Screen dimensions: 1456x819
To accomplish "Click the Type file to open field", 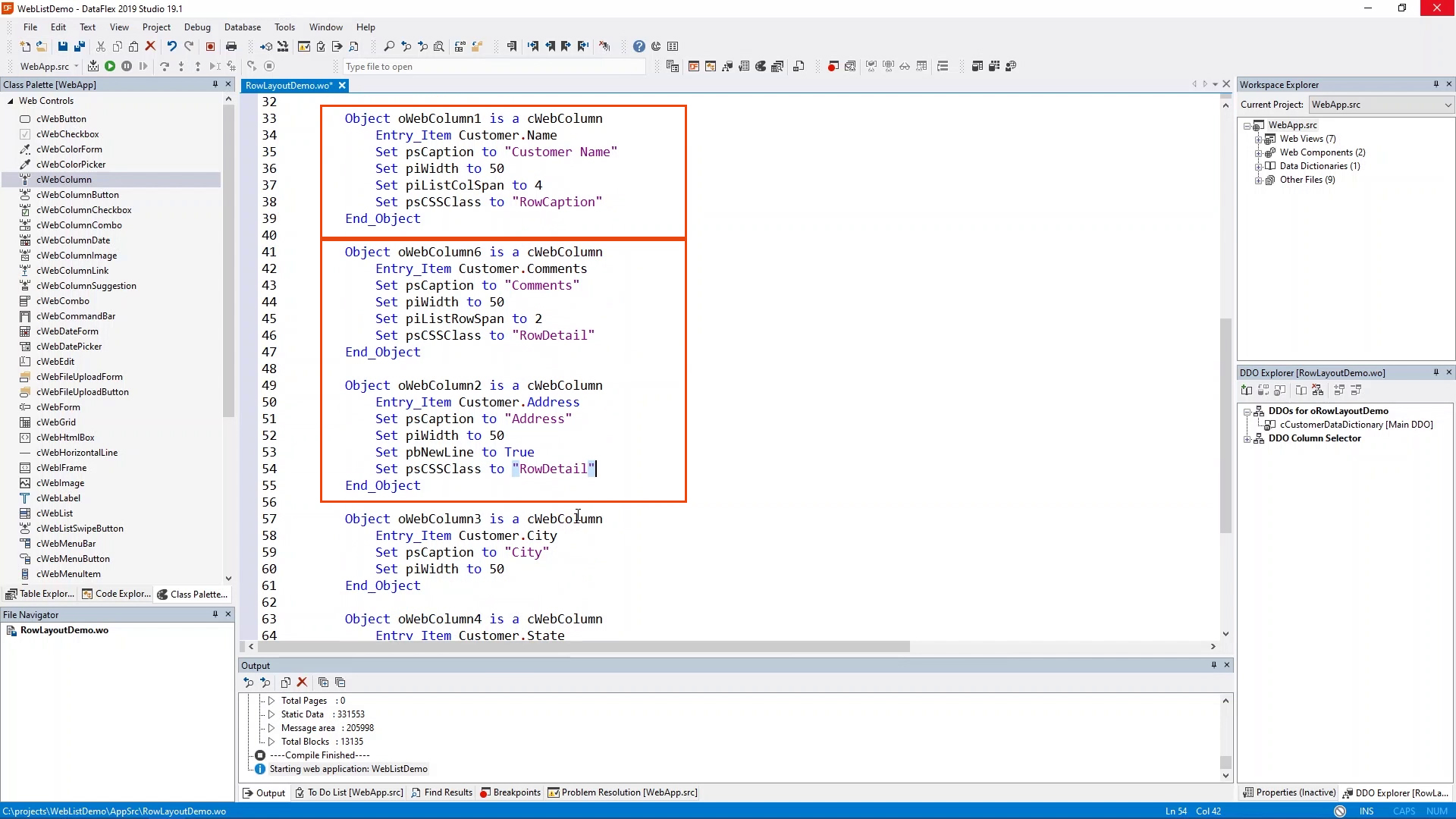I will (493, 67).
